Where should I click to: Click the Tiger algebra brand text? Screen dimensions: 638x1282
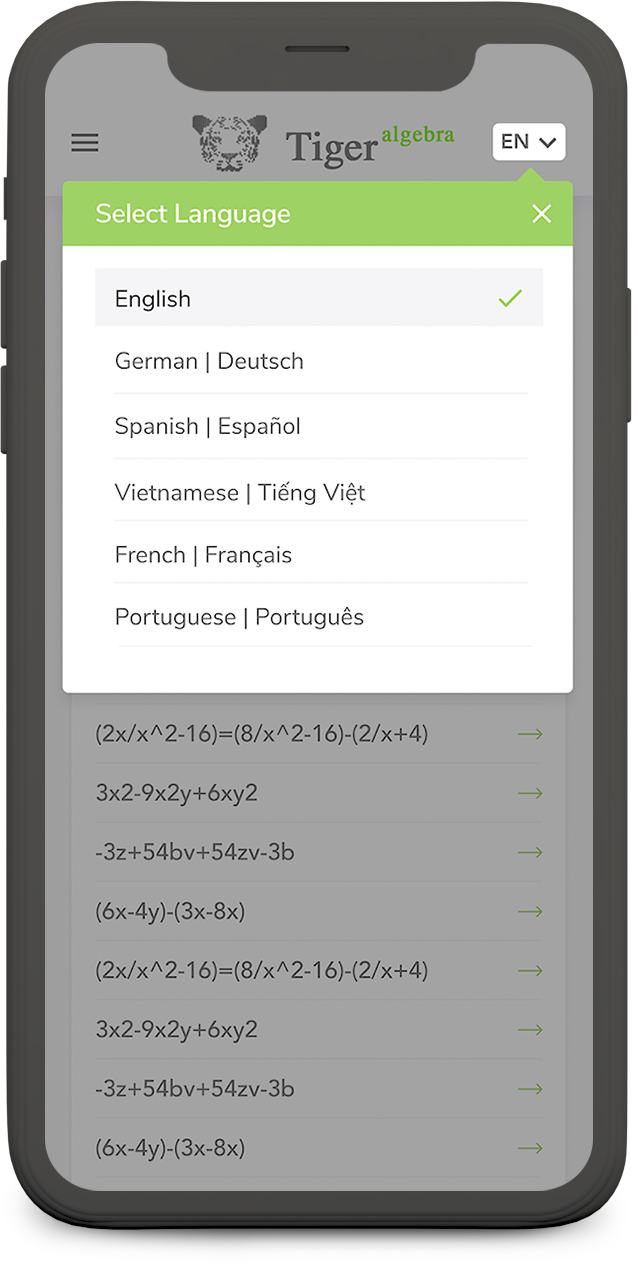tap(369, 145)
